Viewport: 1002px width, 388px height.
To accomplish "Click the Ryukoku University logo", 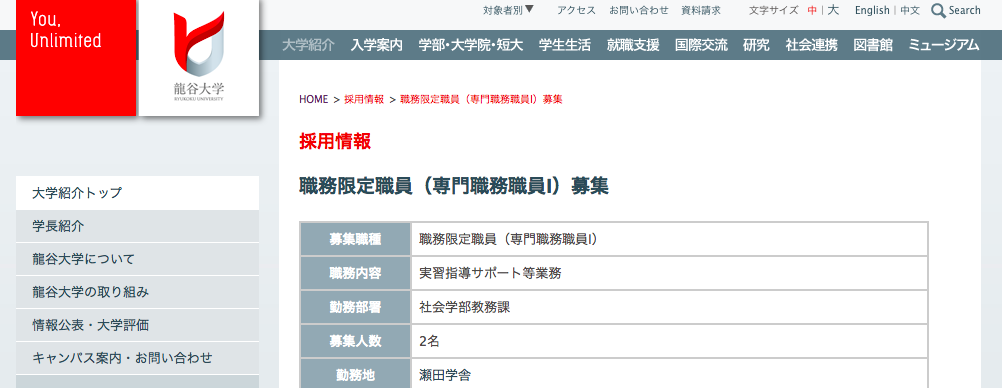I will [199, 58].
